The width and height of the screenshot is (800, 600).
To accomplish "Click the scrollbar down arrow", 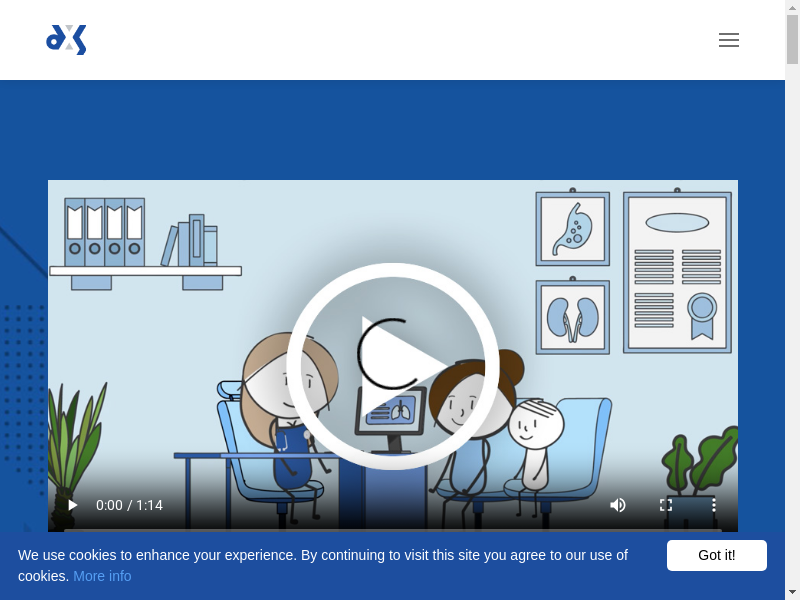I will pyautogui.click(x=792, y=592).
